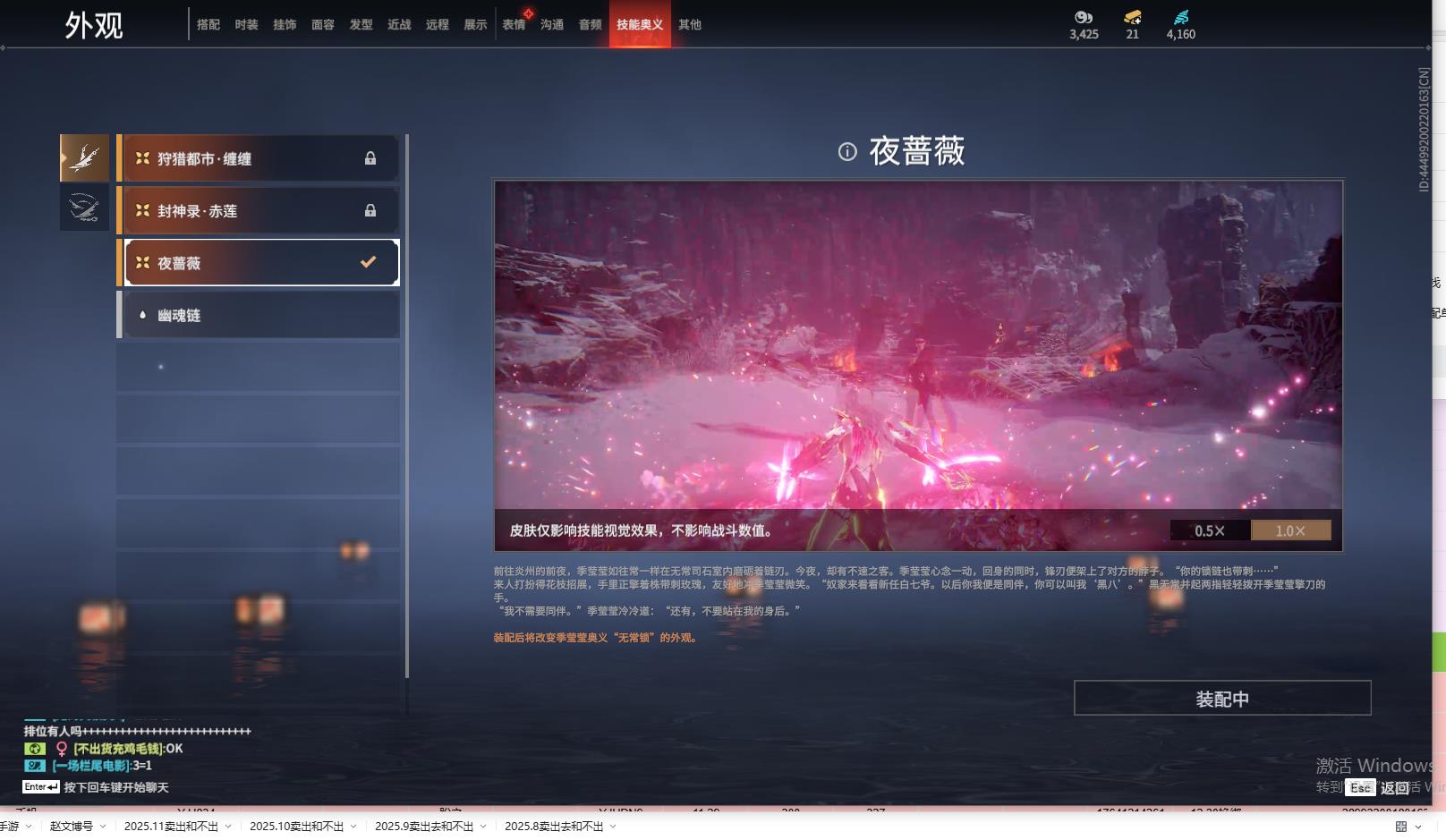Open the info icon beside the 夜蔷薇 title

(x=847, y=151)
